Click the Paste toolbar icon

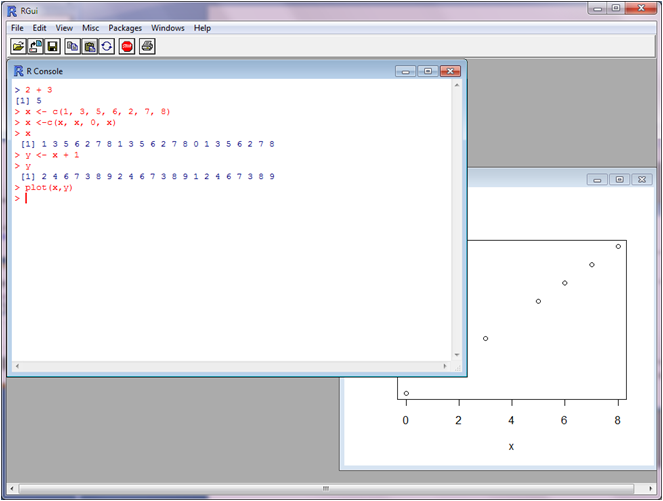[89, 46]
